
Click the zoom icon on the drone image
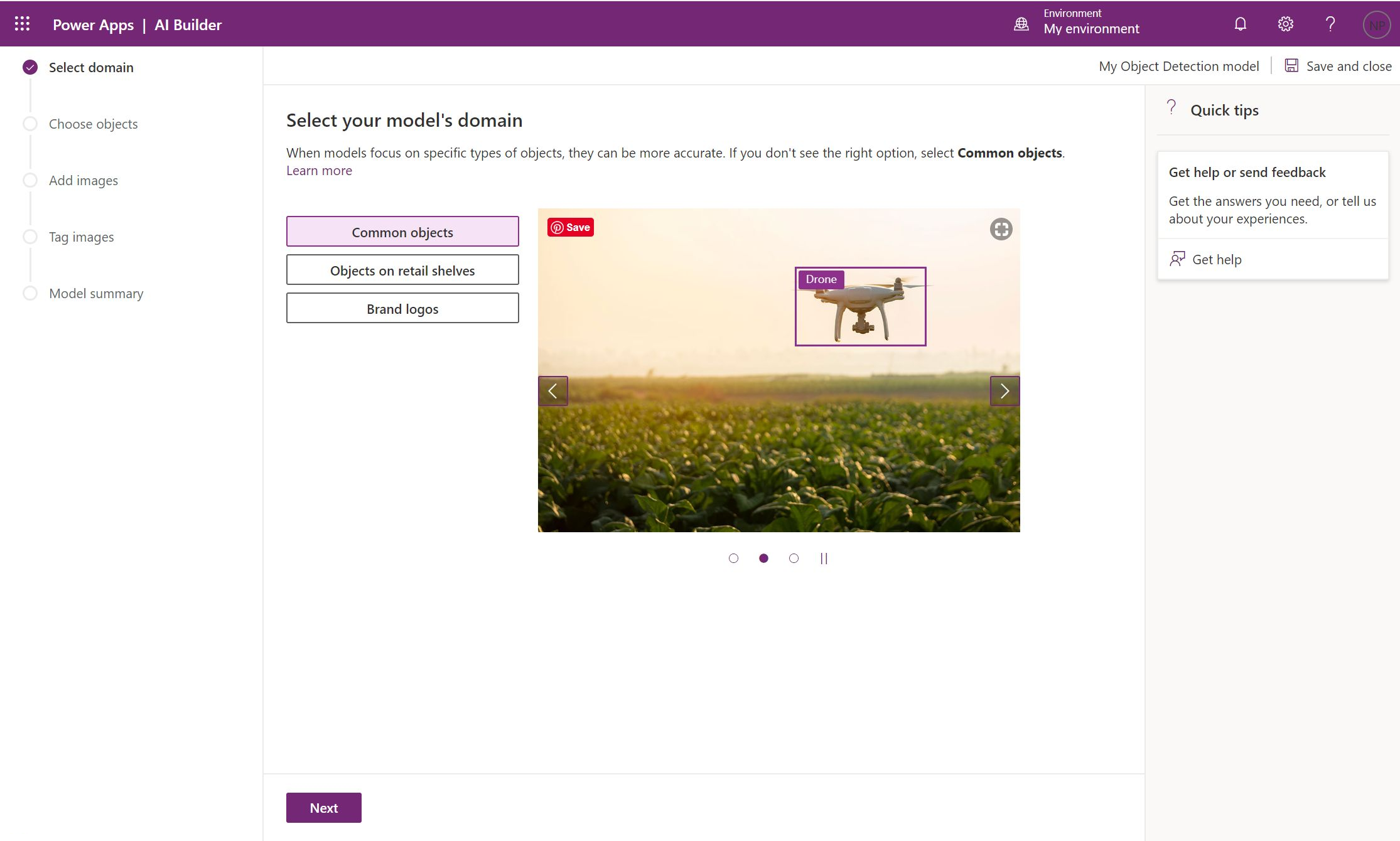1000,229
